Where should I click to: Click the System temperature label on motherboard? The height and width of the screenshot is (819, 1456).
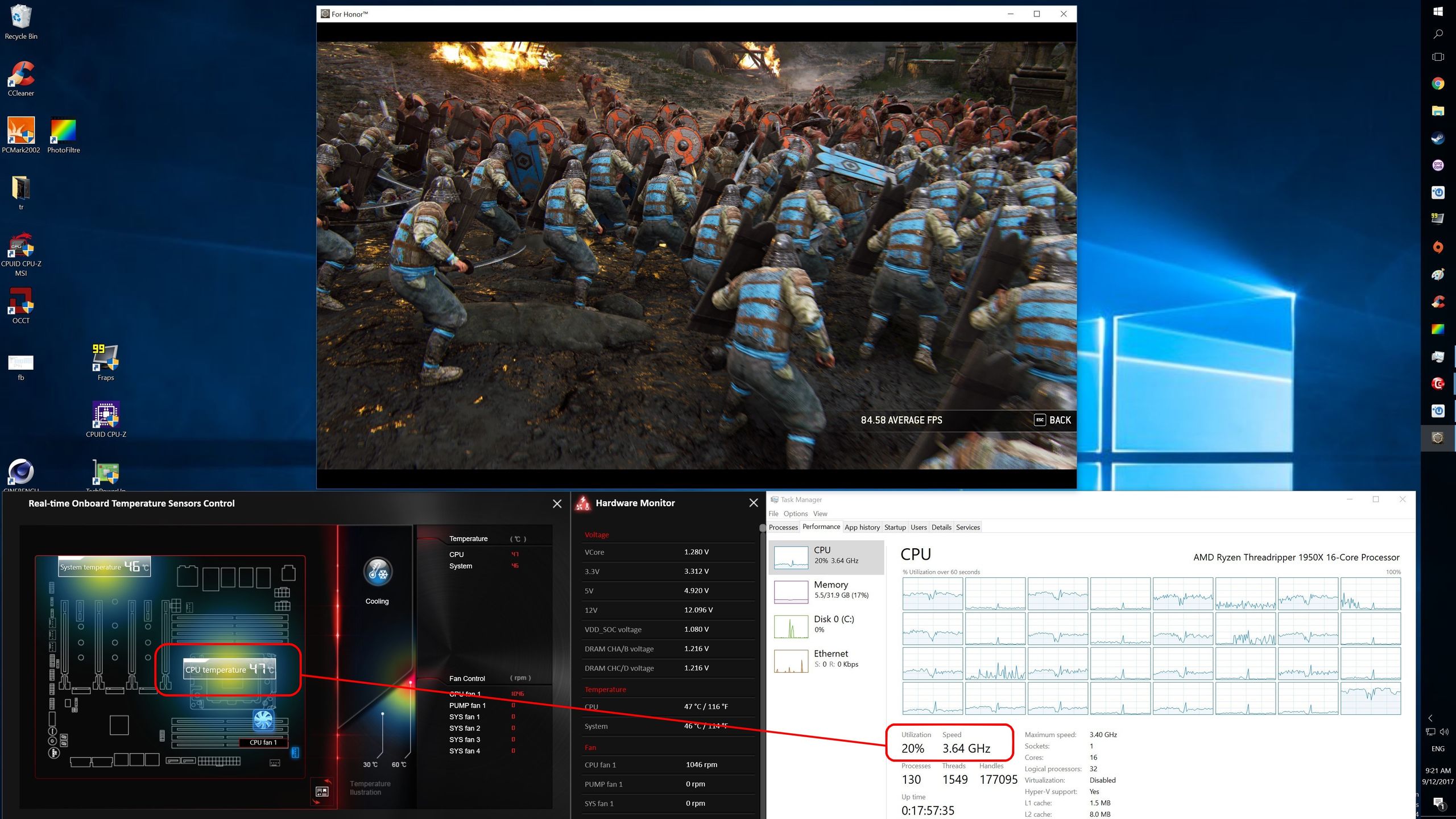pos(105,566)
